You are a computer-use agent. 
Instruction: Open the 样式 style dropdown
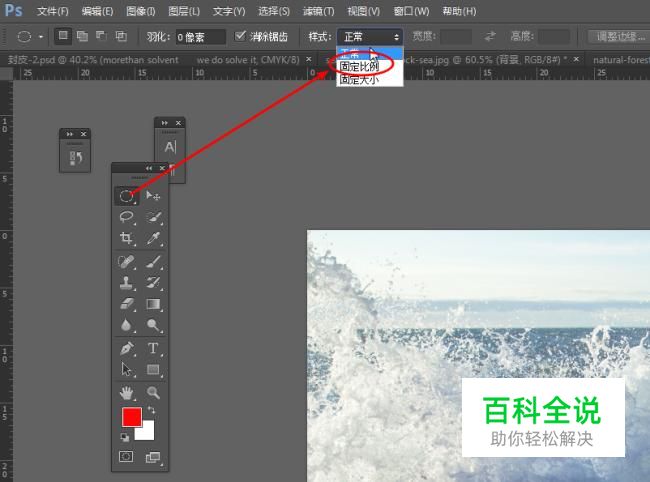point(370,37)
